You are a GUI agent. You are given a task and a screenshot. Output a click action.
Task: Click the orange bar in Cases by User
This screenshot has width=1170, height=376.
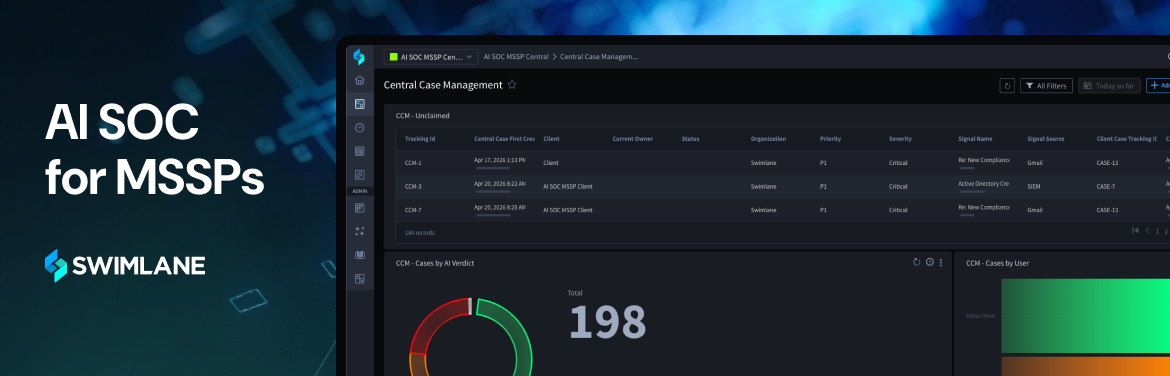tap(1086, 366)
